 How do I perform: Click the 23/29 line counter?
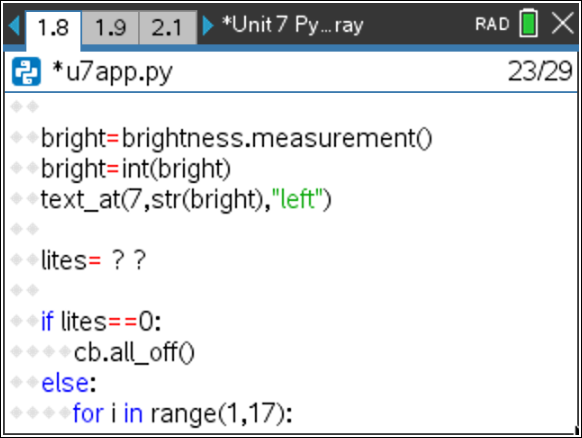click(x=540, y=71)
